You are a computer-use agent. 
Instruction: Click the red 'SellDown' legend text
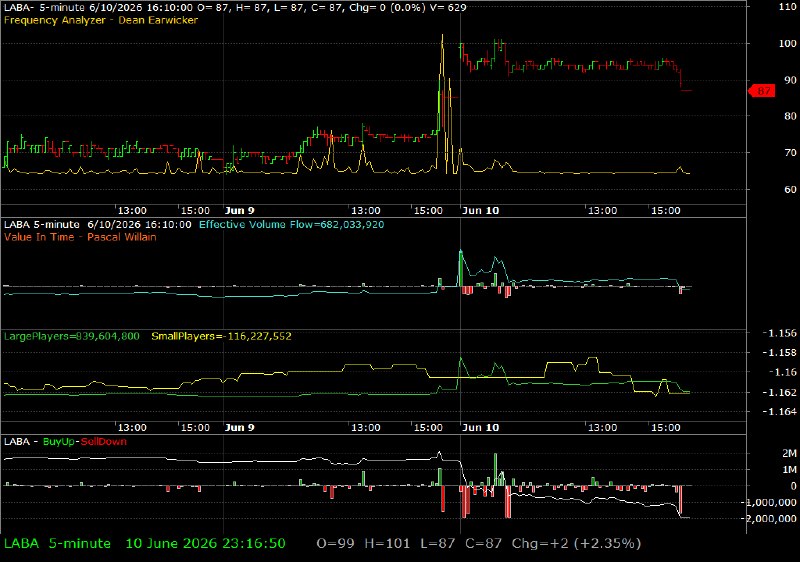(x=104, y=442)
